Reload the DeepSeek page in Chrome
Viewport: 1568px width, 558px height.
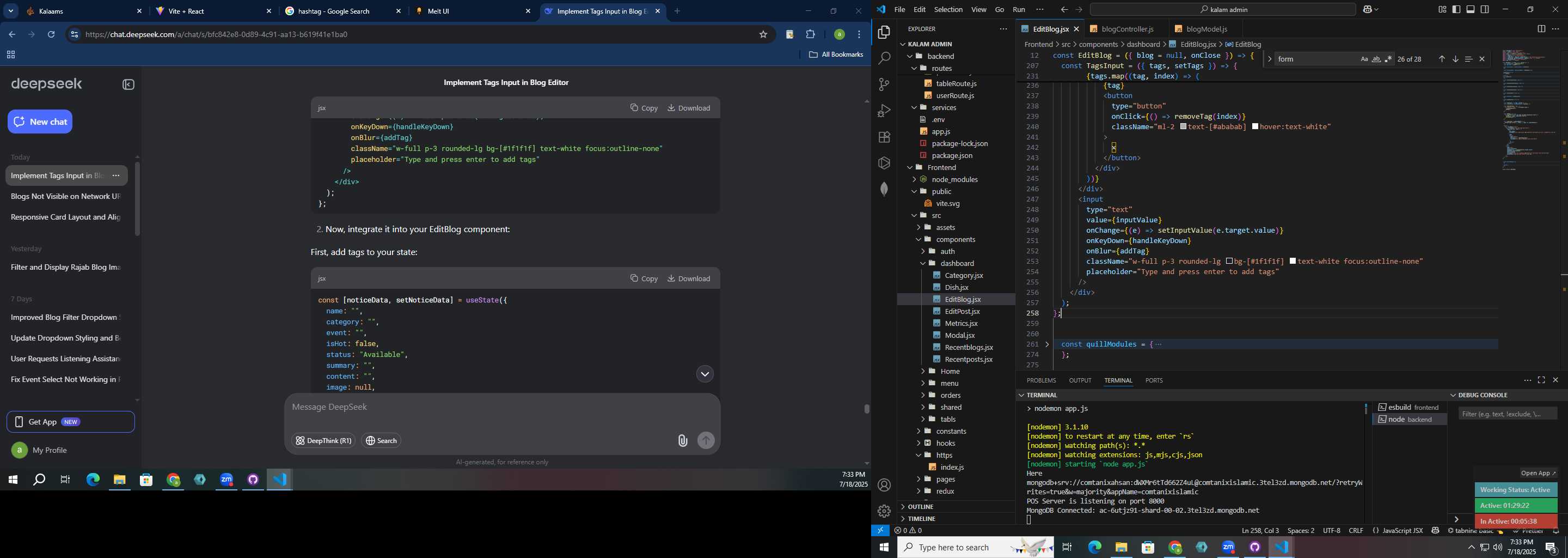(51, 35)
